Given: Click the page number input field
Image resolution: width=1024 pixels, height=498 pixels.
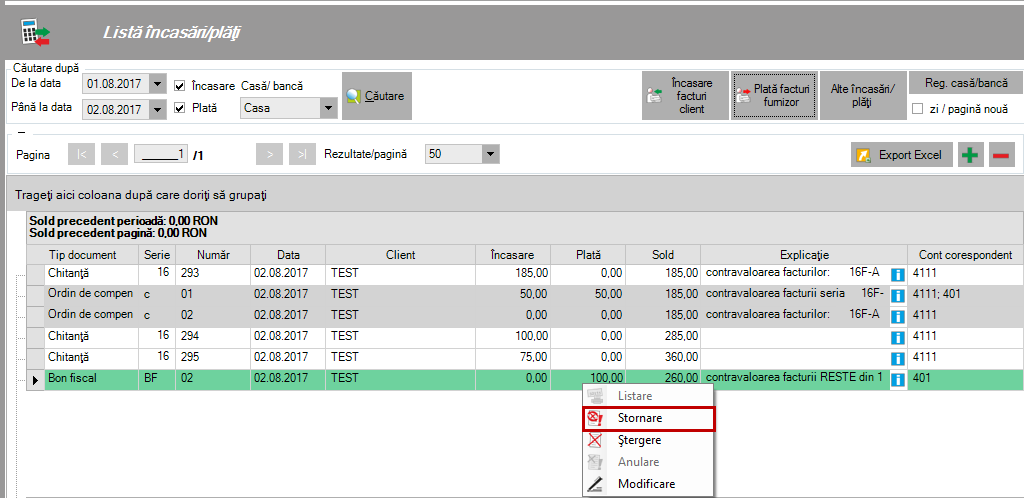Looking at the screenshot, I should click(161, 154).
